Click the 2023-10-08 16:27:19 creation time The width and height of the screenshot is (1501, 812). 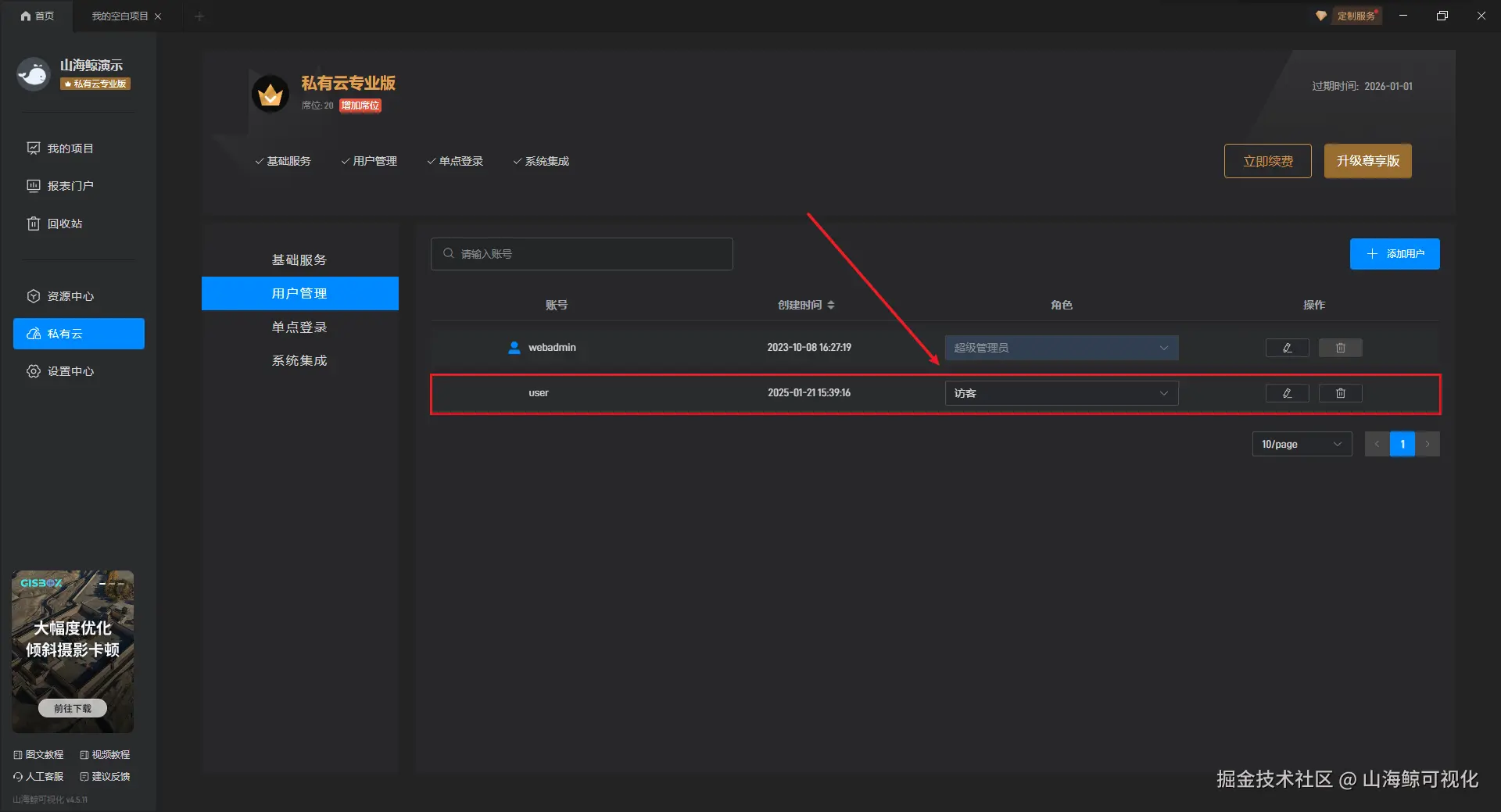(x=809, y=348)
